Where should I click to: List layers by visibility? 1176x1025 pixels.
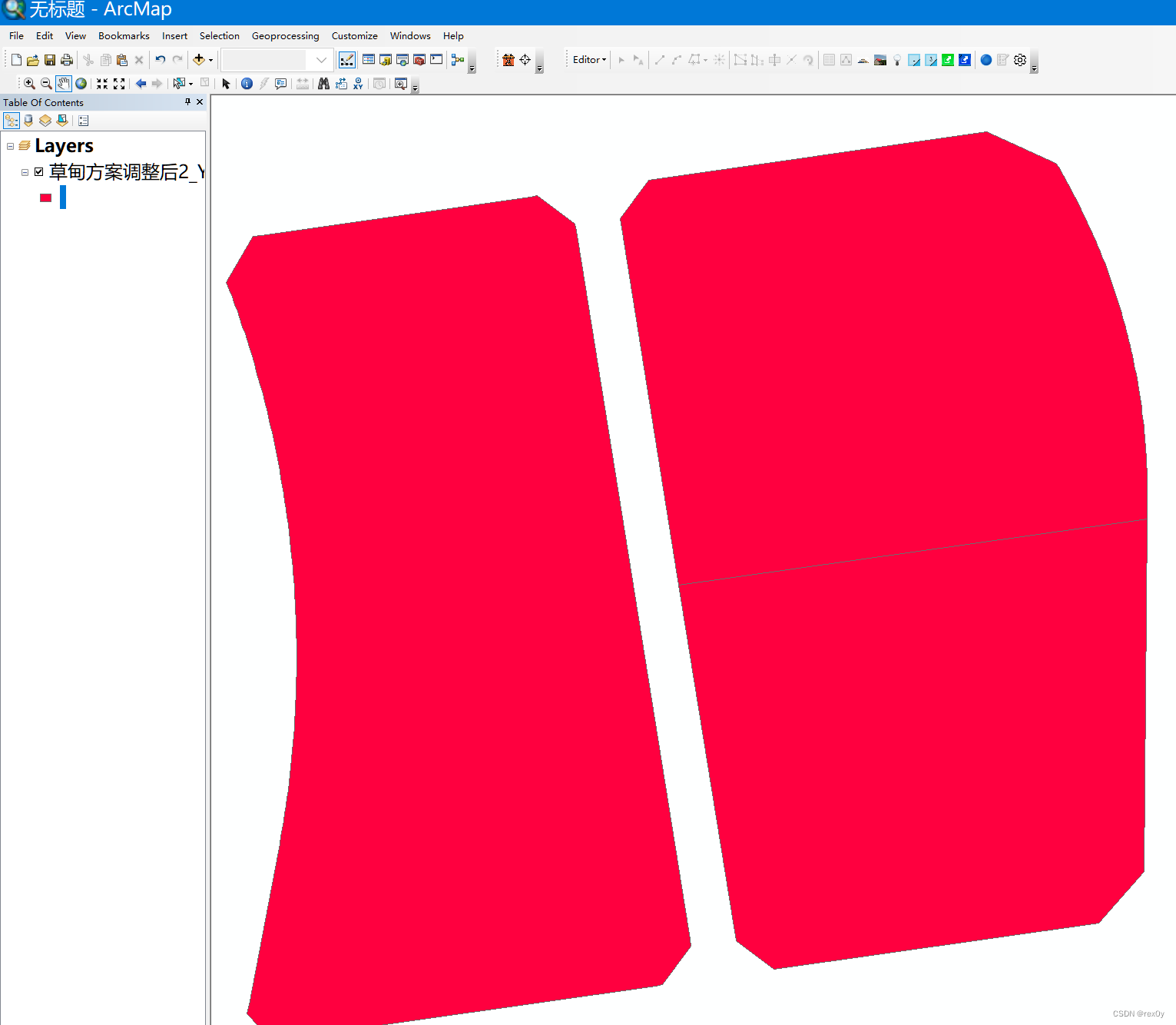click(x=45, y=121)
